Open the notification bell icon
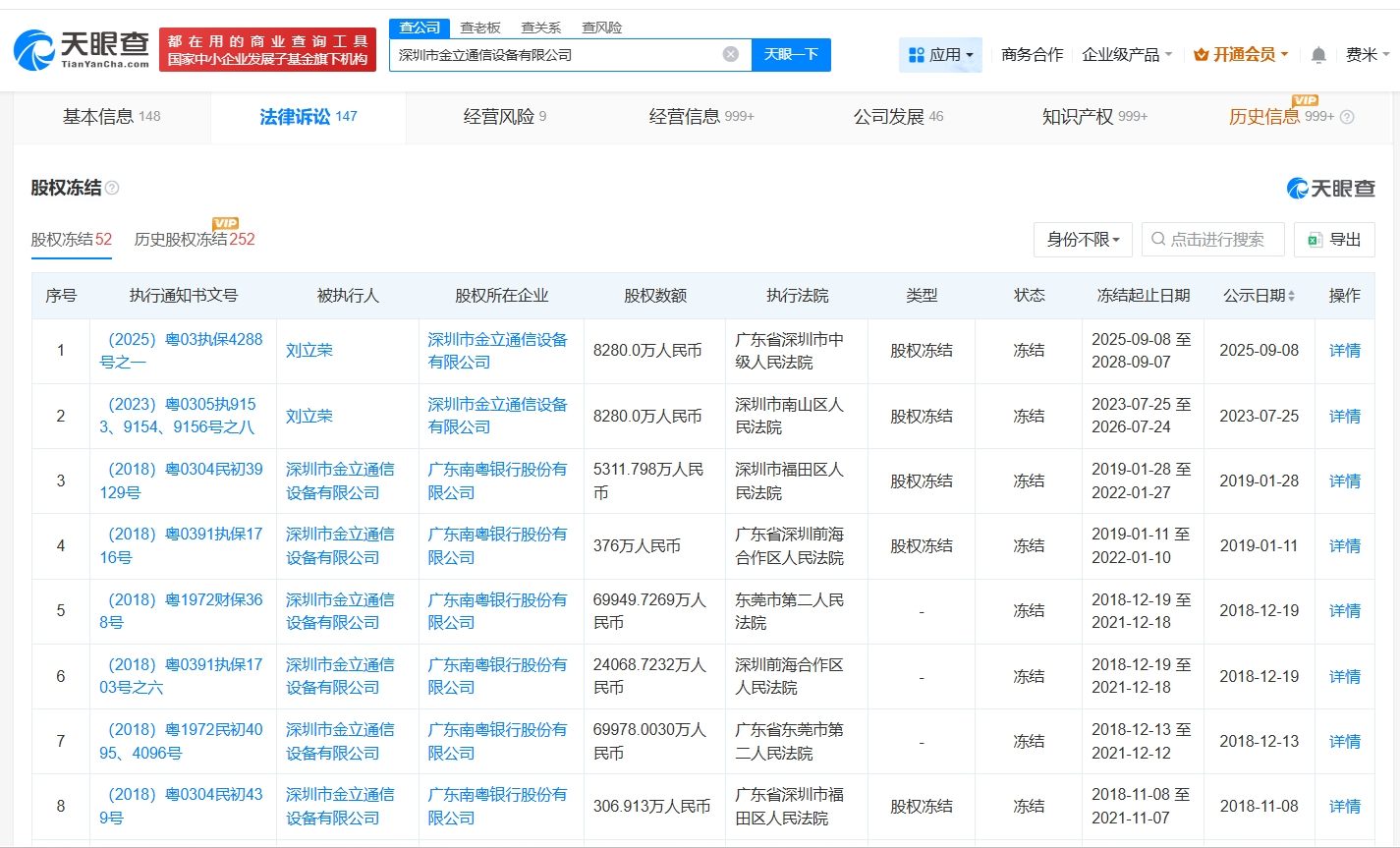1400x848 pixels. click(x=1318, y=55)
